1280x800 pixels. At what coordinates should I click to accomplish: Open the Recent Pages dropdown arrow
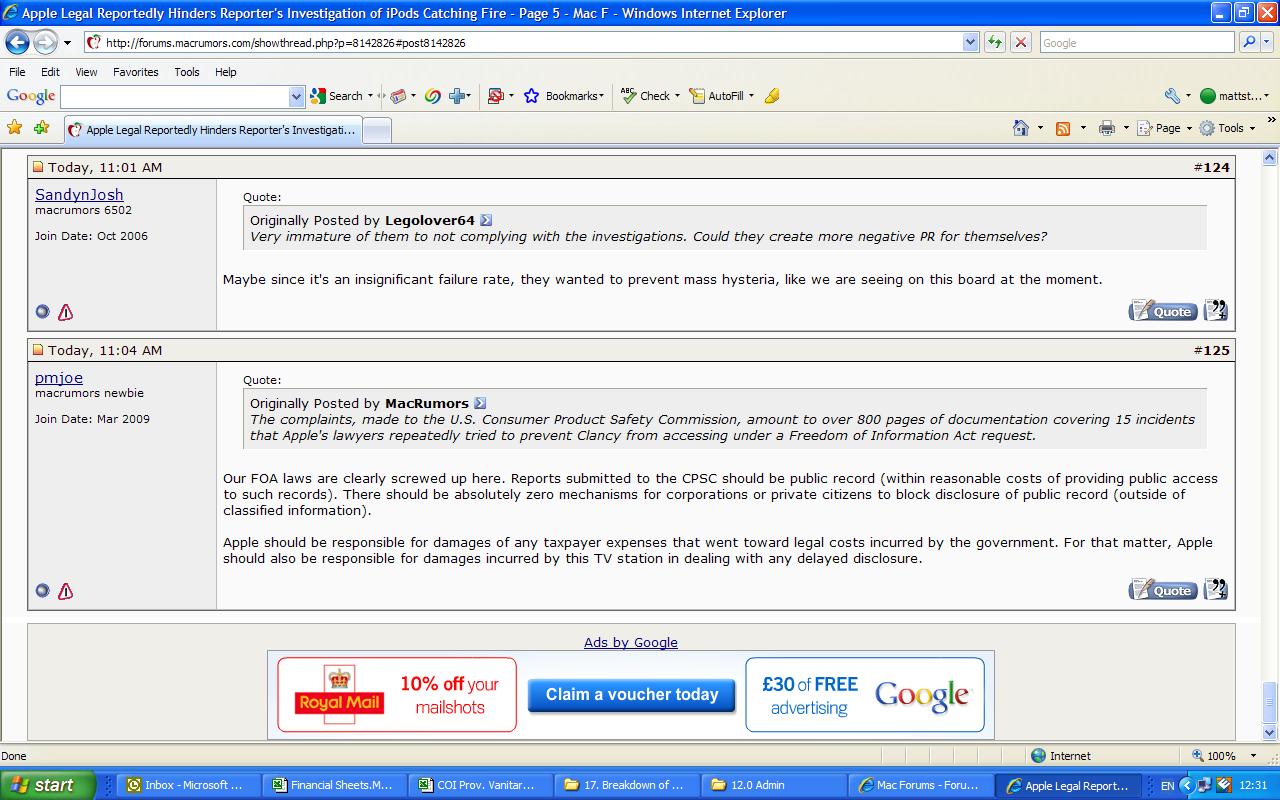67,43
